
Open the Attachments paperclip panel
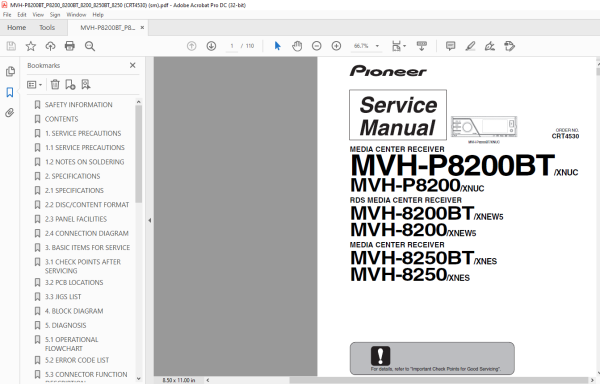(10, 112)
